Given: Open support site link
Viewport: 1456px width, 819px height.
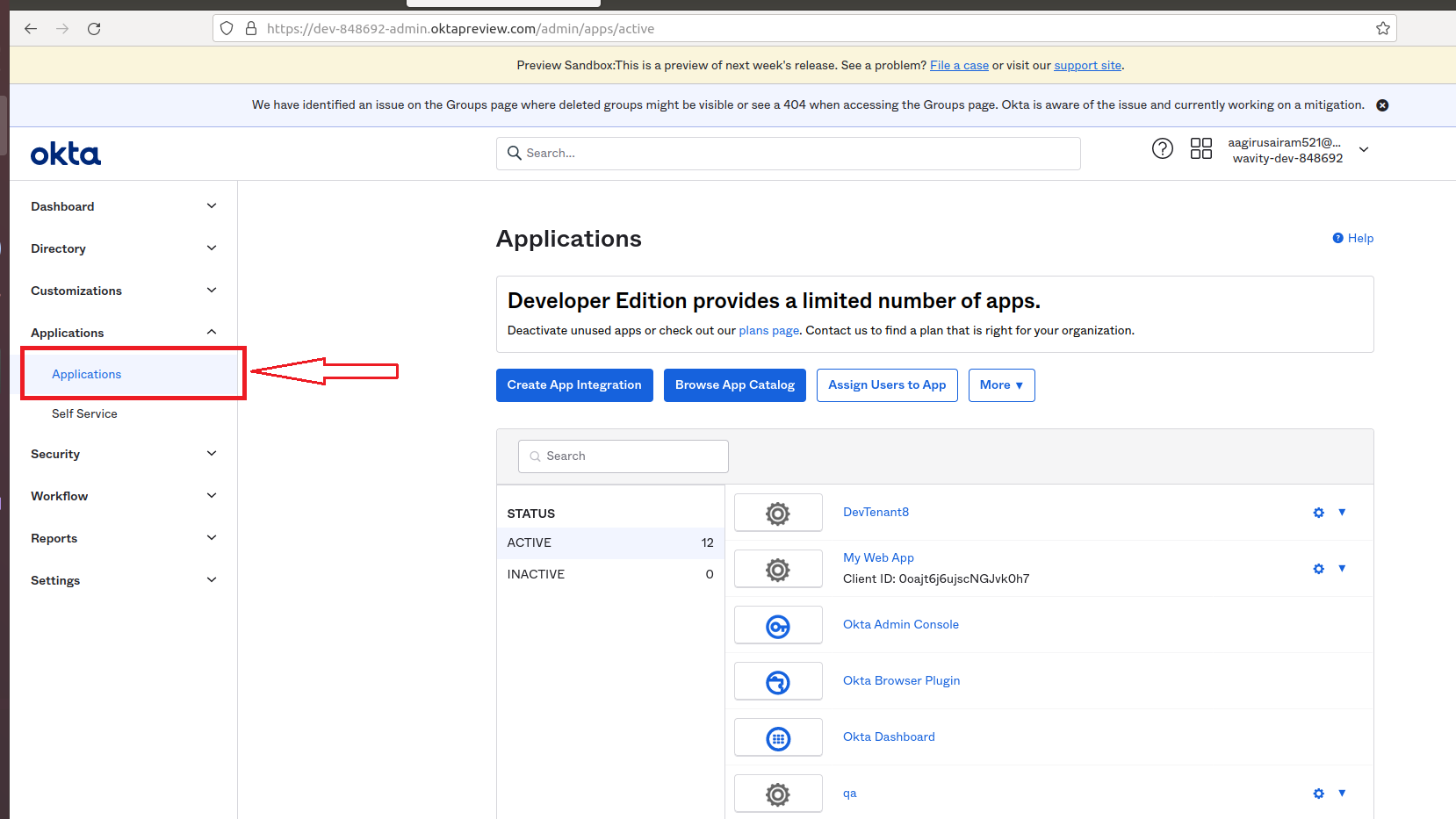Looking at the screenshot, I should [x=1087, y=66].
